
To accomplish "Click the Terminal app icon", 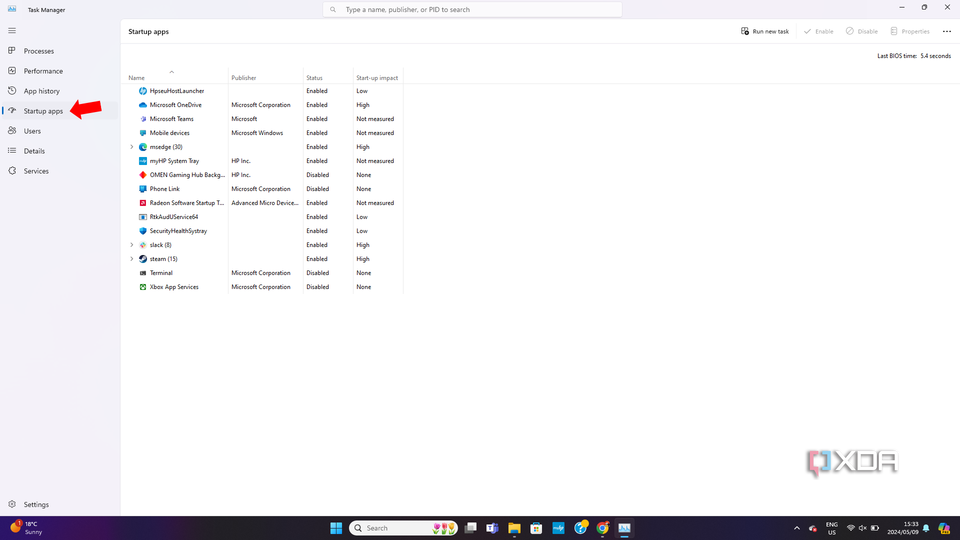I will click(x=143, y=273).
